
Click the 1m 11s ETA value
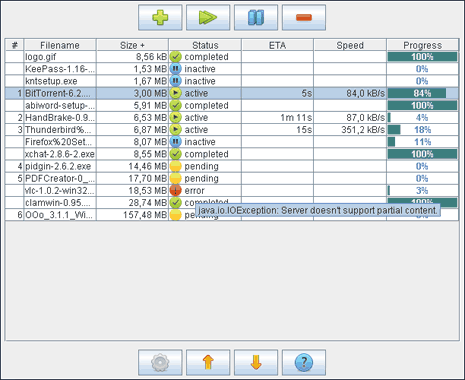(296, 118)
